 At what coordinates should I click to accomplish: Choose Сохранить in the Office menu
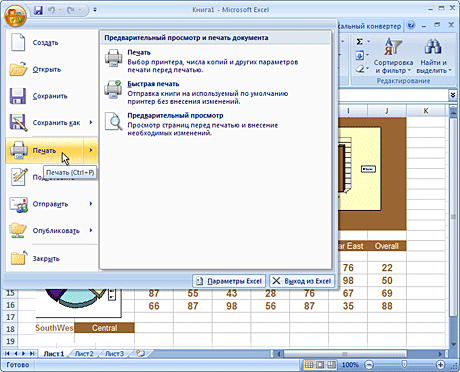pyautogui.click(x=52, y=96)
